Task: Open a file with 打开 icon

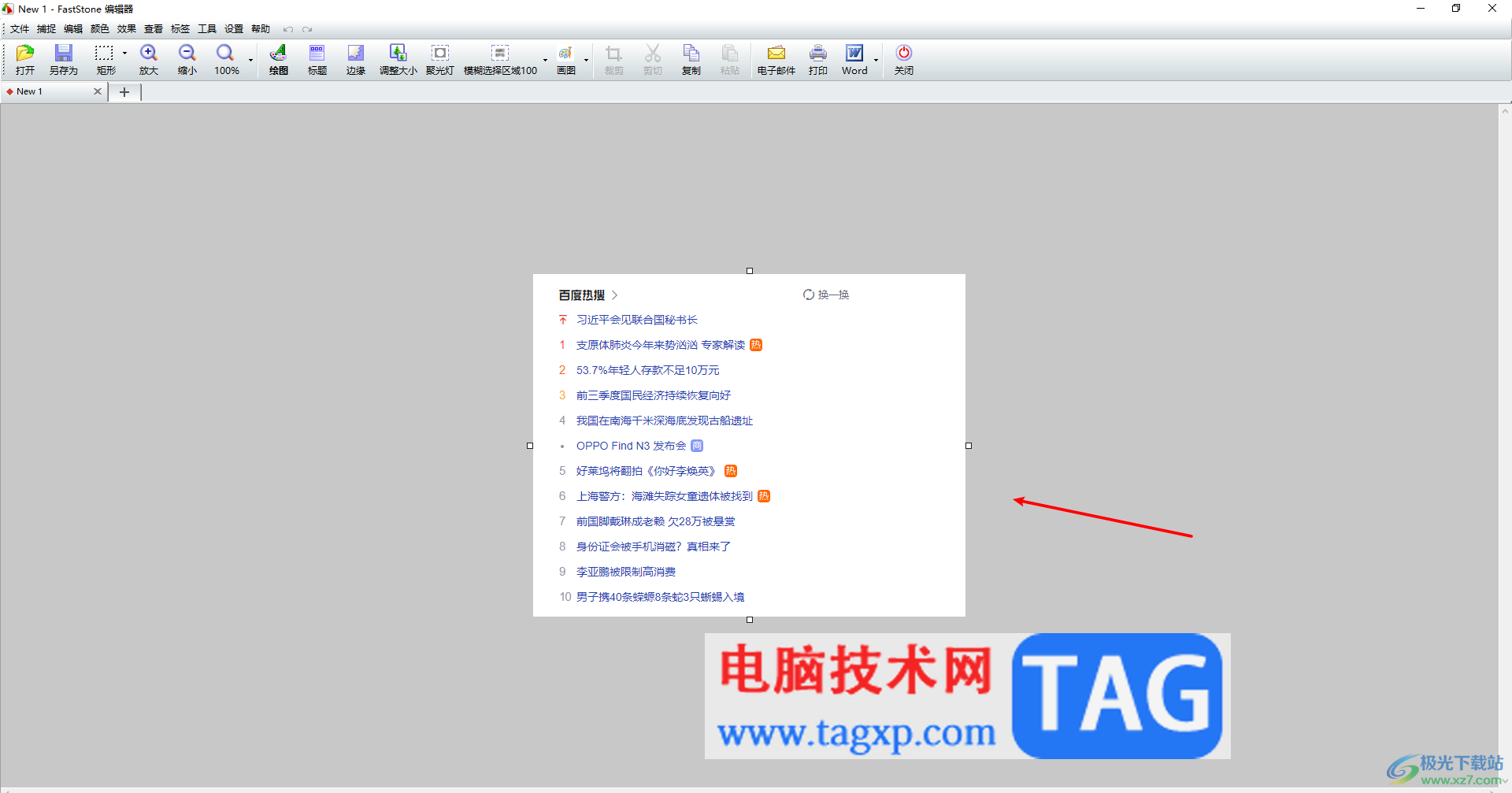Action: (x=25, y=60)
